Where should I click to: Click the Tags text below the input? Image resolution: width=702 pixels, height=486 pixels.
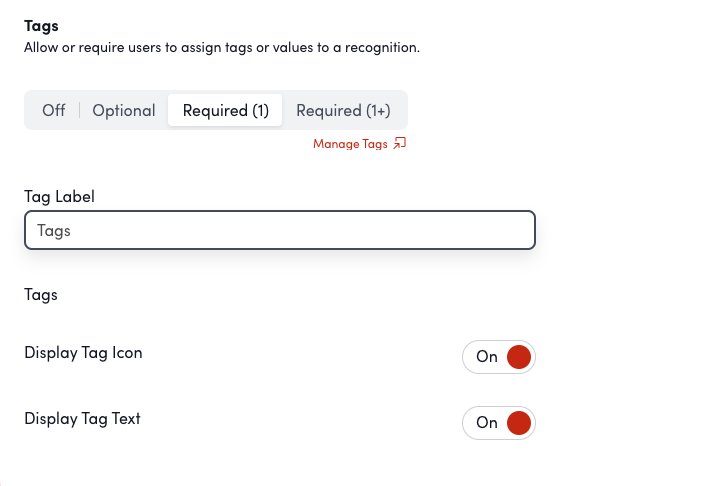[41, 295]
